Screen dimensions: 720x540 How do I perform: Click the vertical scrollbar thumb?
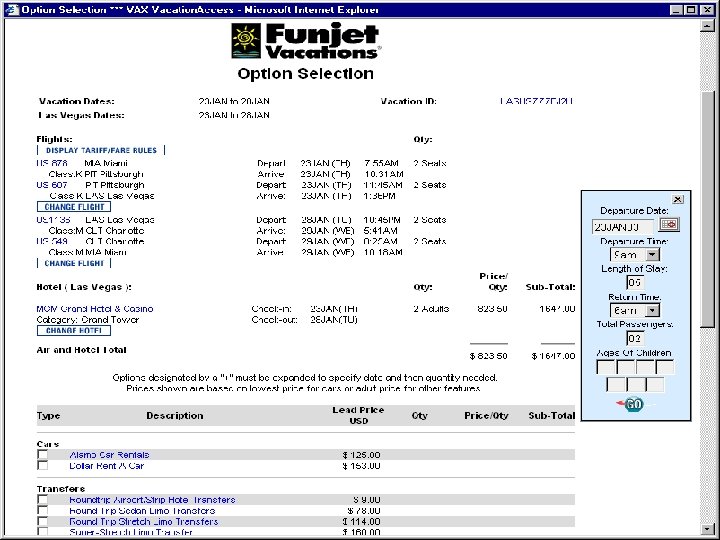point(707,209)
